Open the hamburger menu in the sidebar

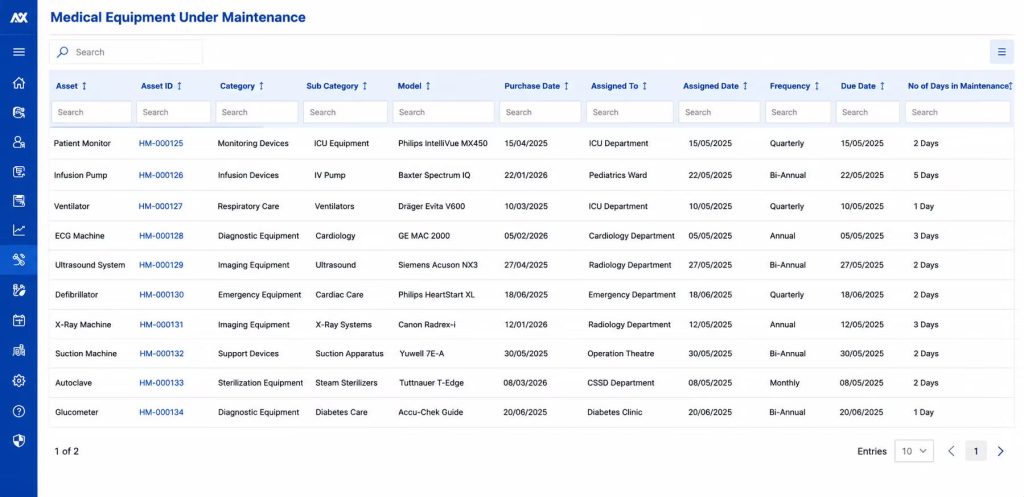point(19,52)
